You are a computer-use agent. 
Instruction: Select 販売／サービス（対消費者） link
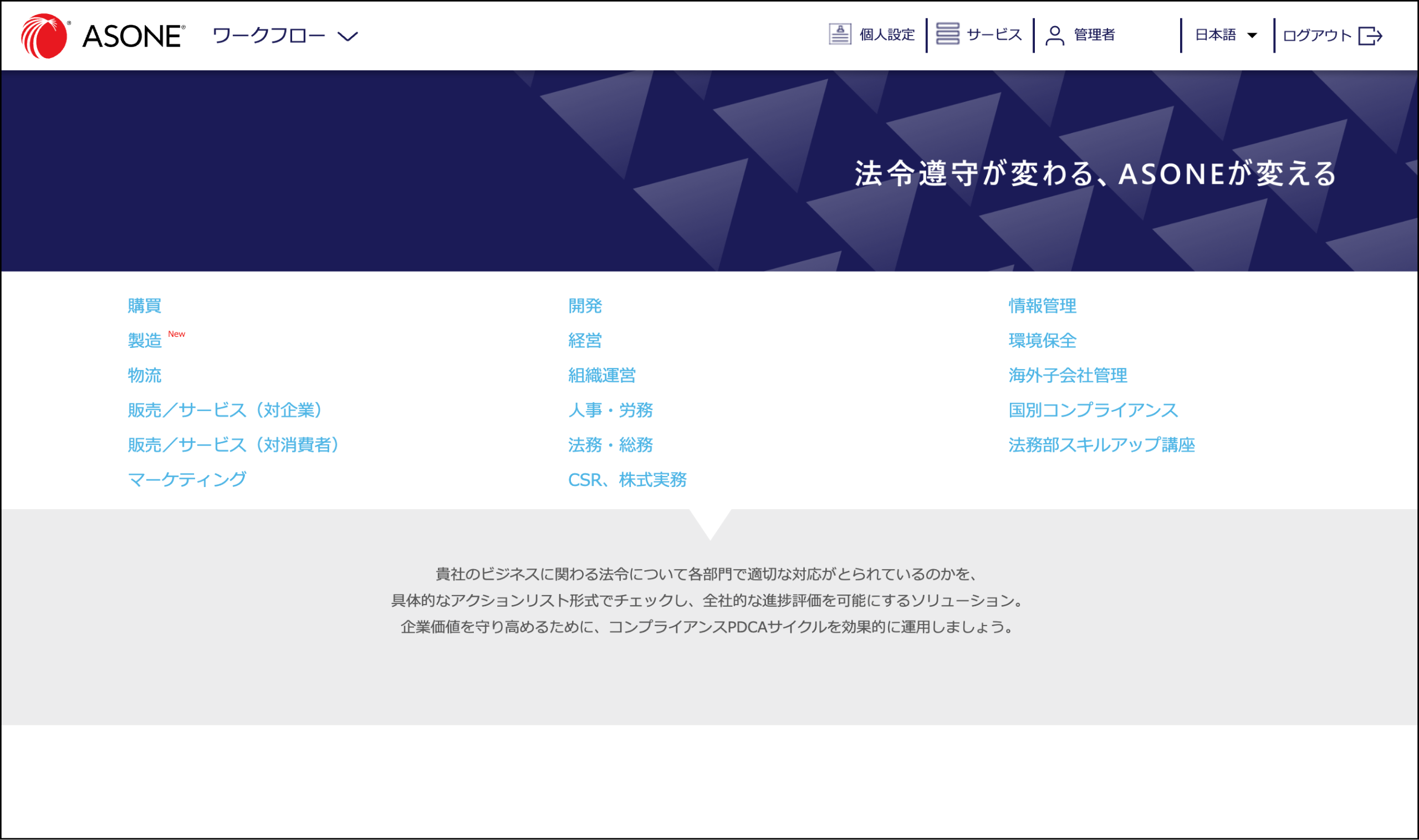coord(234,445)
